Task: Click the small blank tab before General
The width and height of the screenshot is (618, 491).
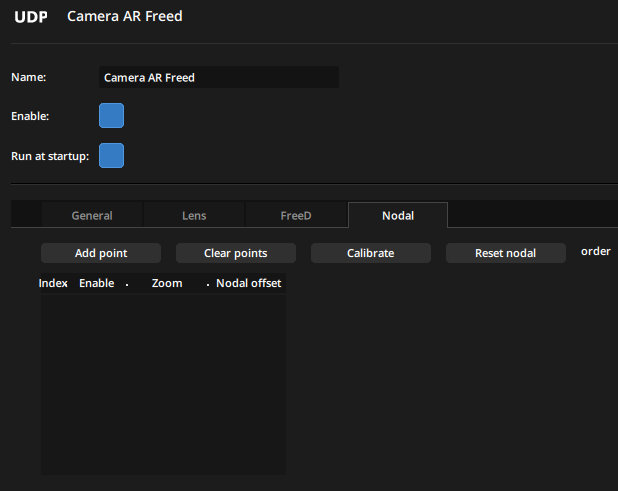Action: click(26, 215)
